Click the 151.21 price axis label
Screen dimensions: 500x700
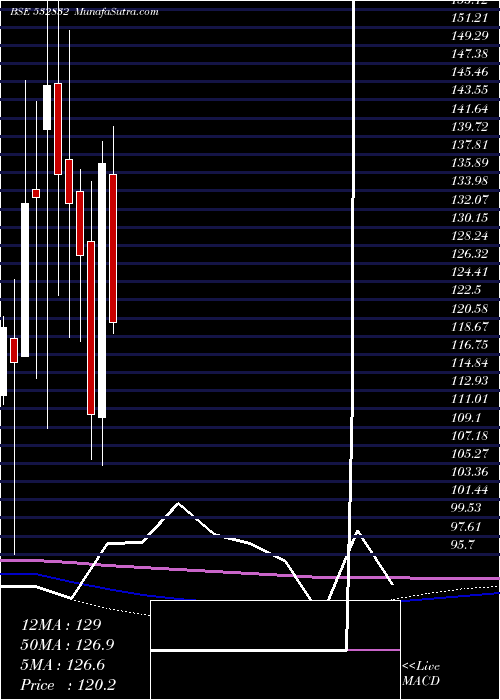469,18
